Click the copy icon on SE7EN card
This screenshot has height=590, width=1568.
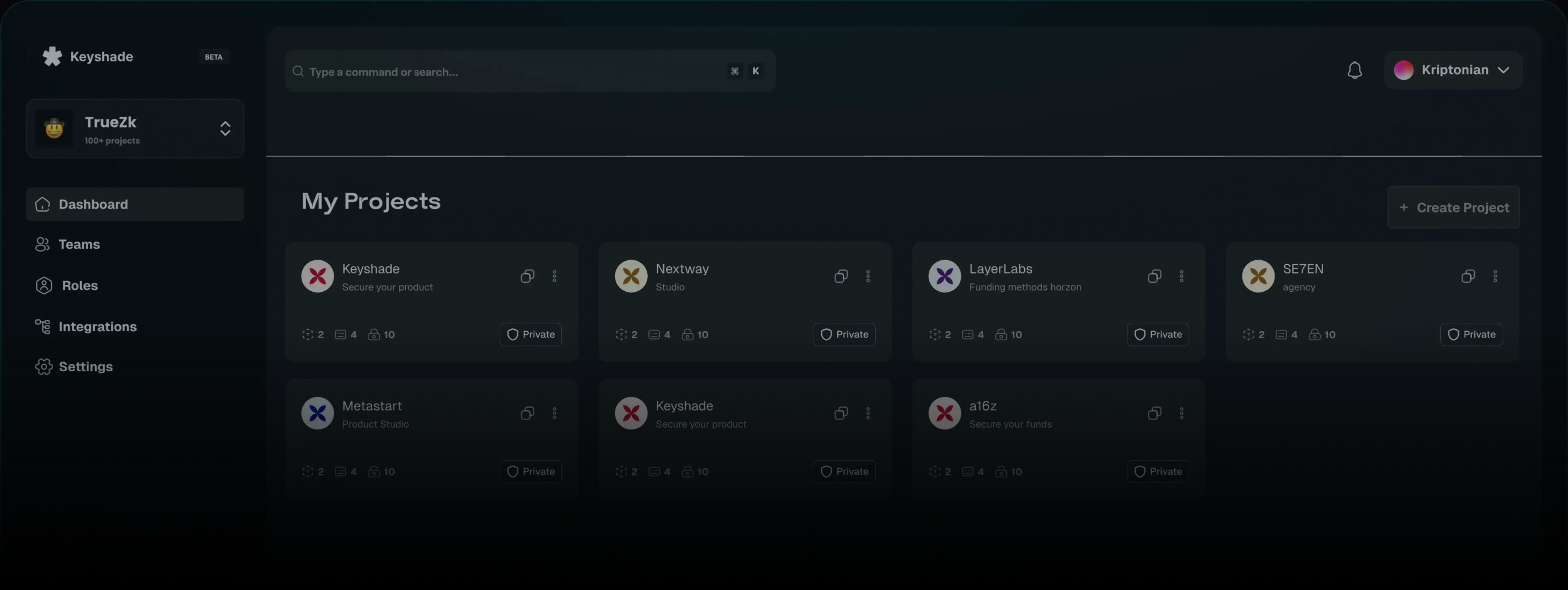(1468, 276)
